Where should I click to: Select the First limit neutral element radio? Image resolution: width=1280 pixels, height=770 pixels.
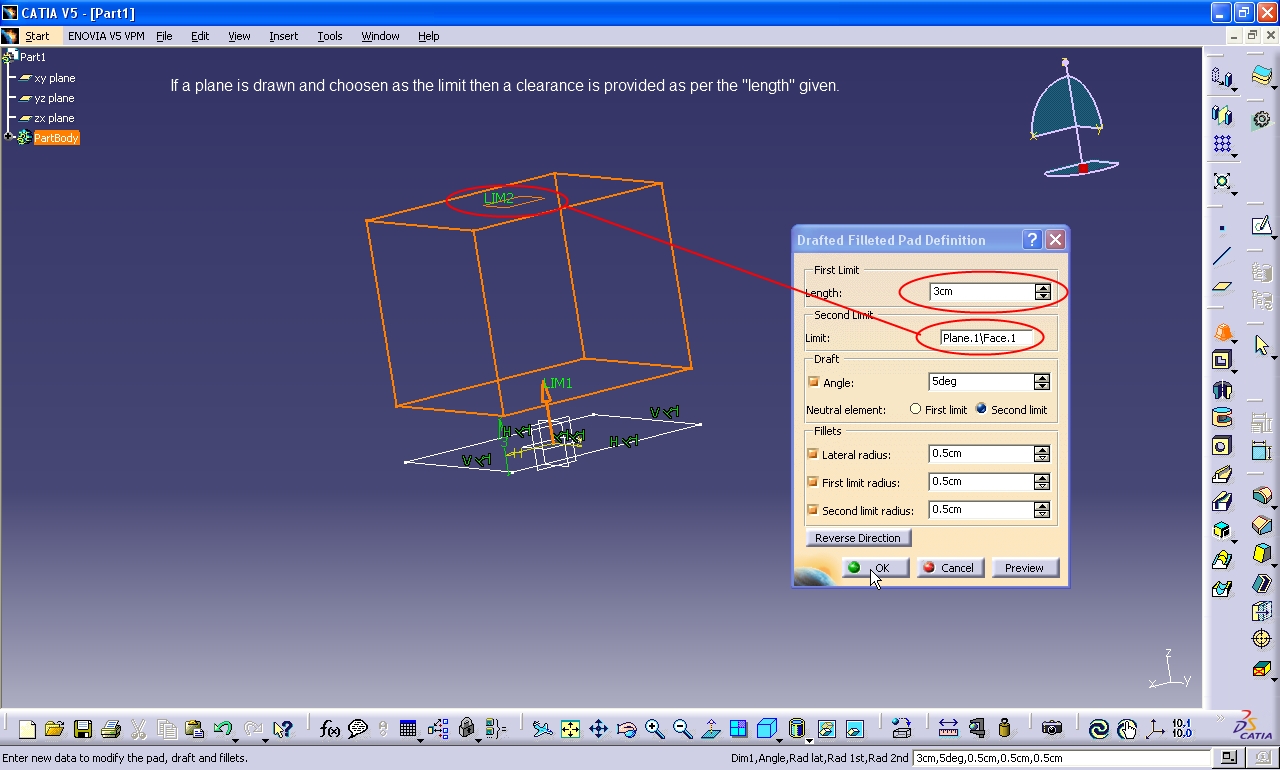click(915, 409)
